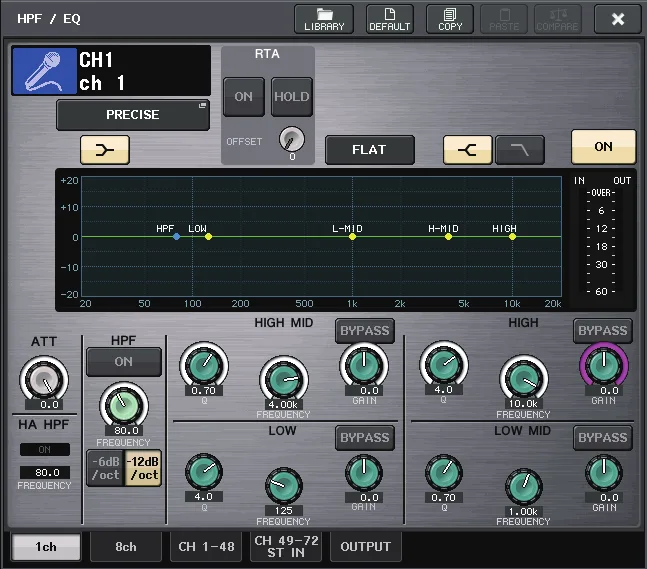
Task: Toggle the EQ ON button
Action: coord(603,147)
